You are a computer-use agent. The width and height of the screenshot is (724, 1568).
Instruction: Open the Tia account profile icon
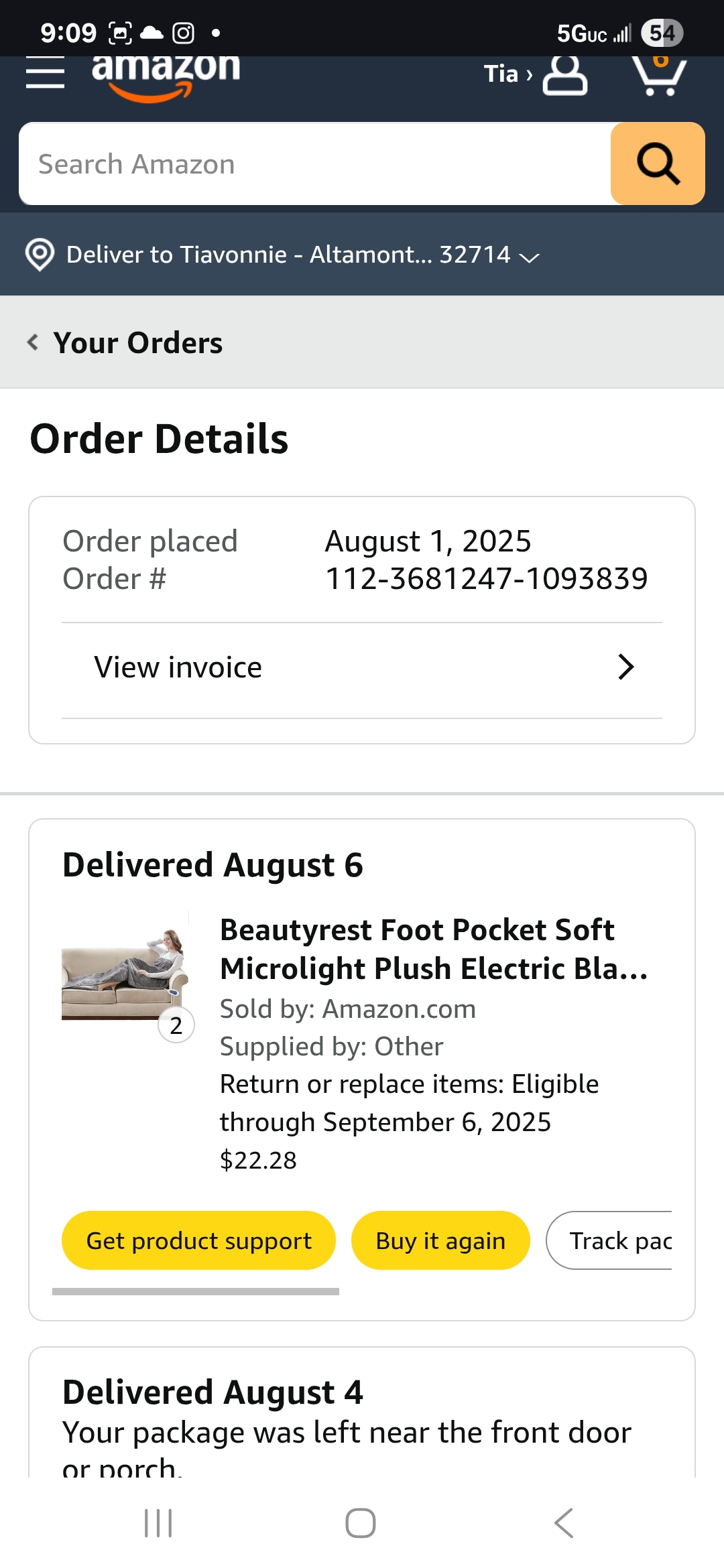564,75
